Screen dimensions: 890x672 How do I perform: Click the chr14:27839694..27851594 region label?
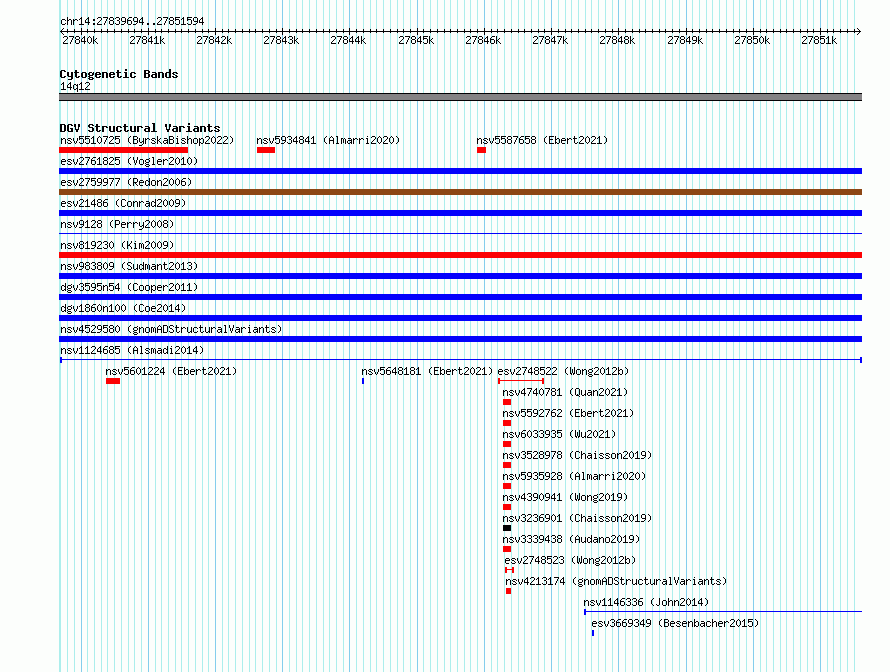click(132, 21)
